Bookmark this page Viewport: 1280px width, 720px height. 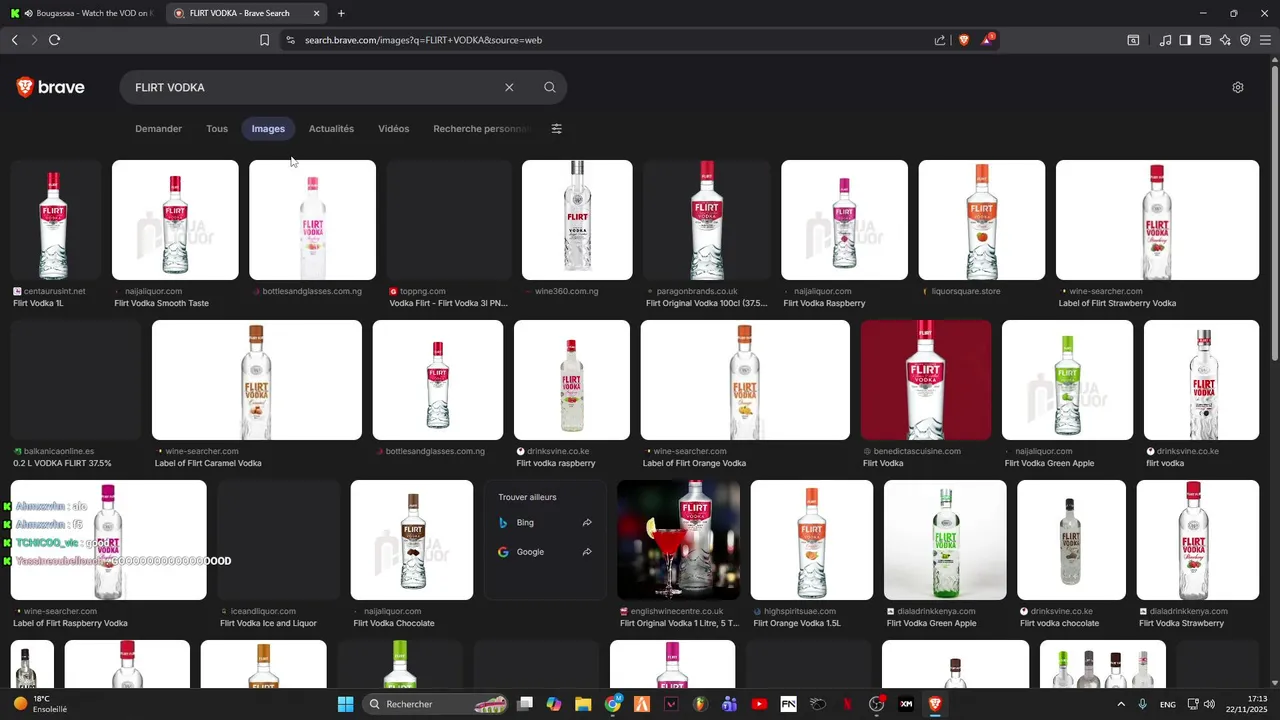tap(264, 40)
